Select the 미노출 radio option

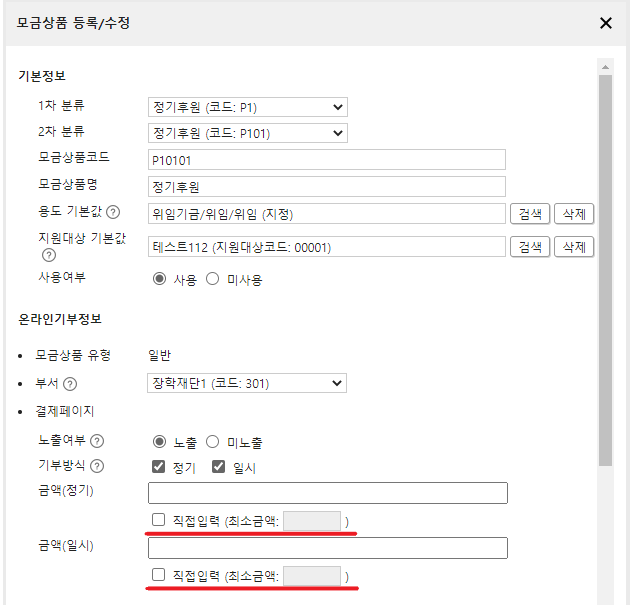point(212,442)
